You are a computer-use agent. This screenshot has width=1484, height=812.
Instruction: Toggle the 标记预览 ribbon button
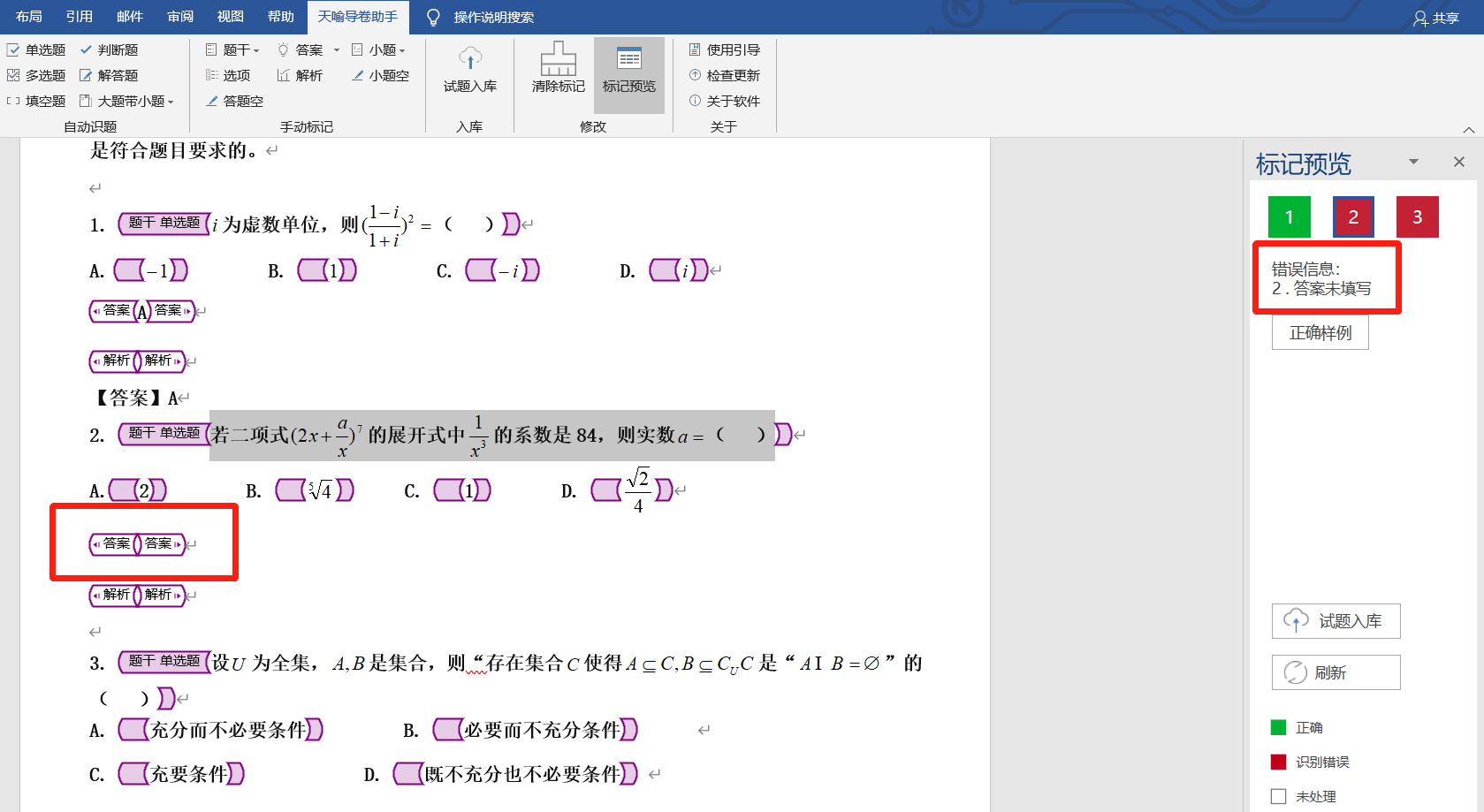coord(628,69)
